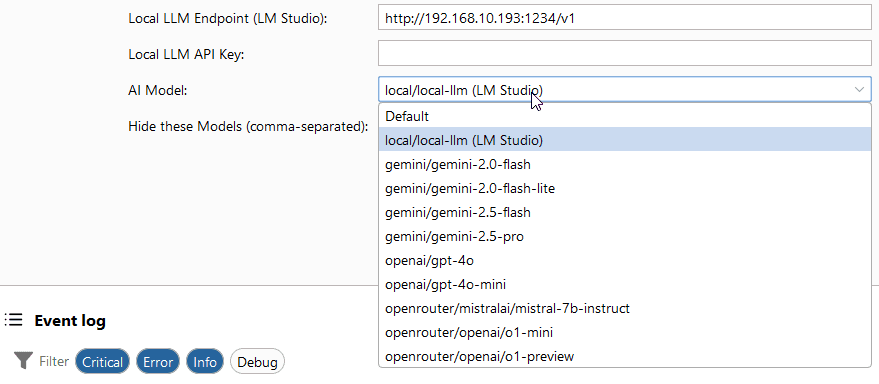Click the Local LLM Endpoint (LM Studio) label
This screenshot has height=384, width=879.
pyautogui.click(x=228, y=18)
